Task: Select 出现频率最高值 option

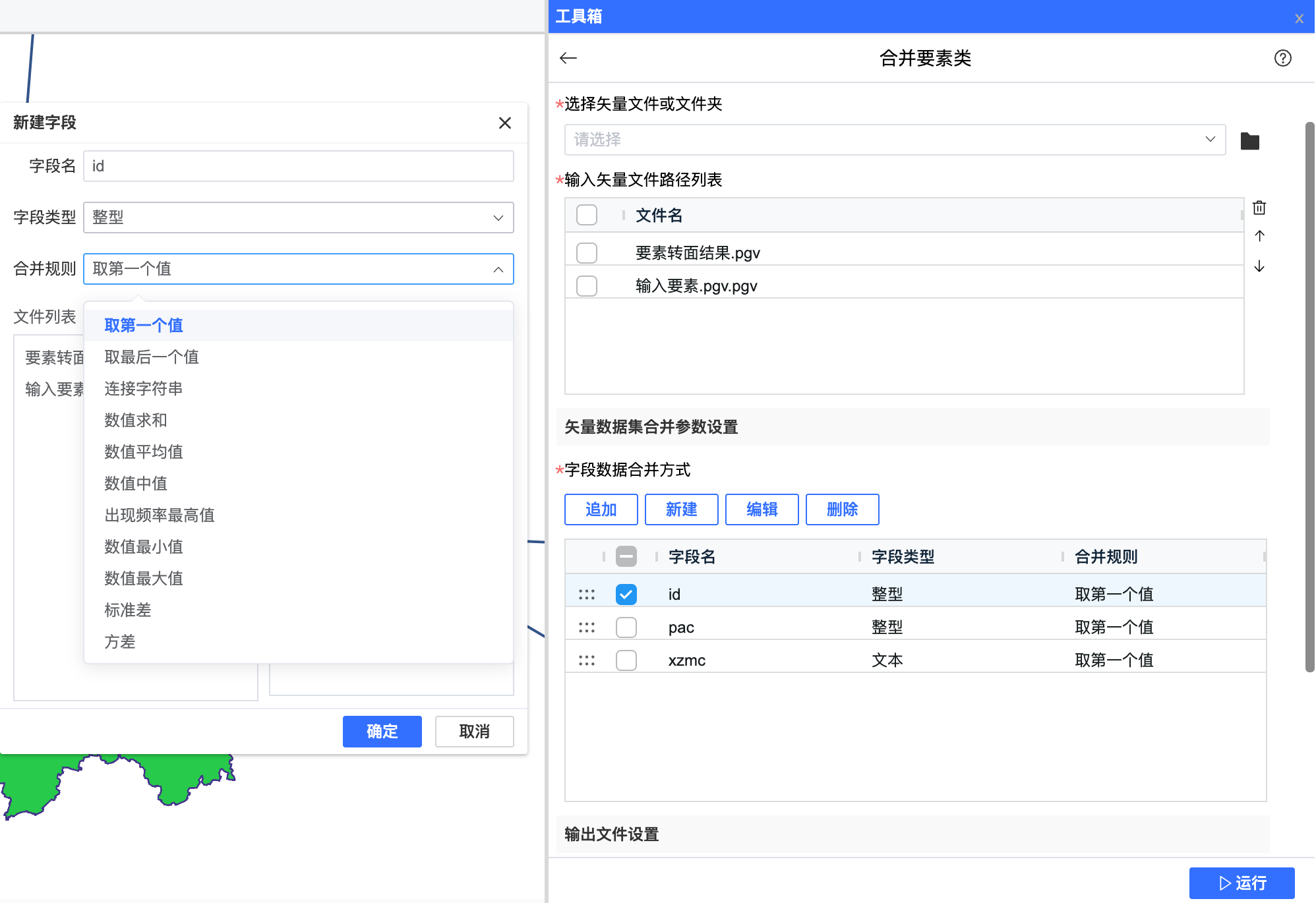Action: pos(299,515)
